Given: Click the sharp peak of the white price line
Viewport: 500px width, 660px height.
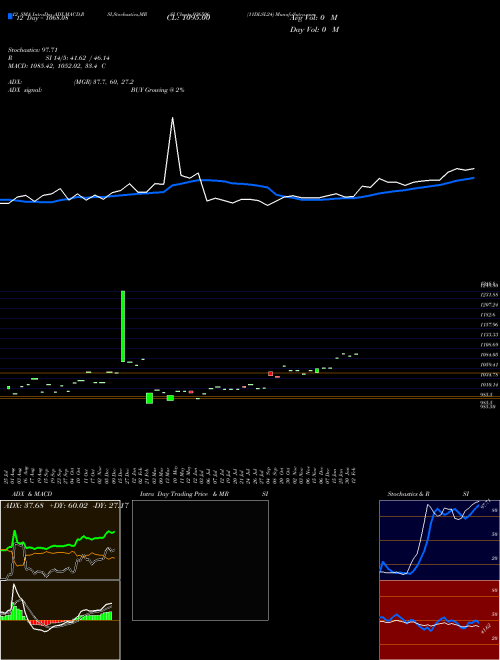Looking at the screenshot, I should tap(173, 118).
